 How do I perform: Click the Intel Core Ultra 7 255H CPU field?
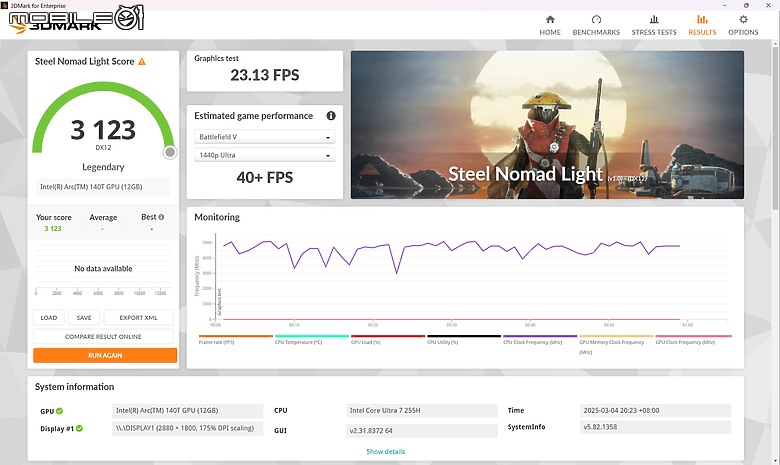422,410
